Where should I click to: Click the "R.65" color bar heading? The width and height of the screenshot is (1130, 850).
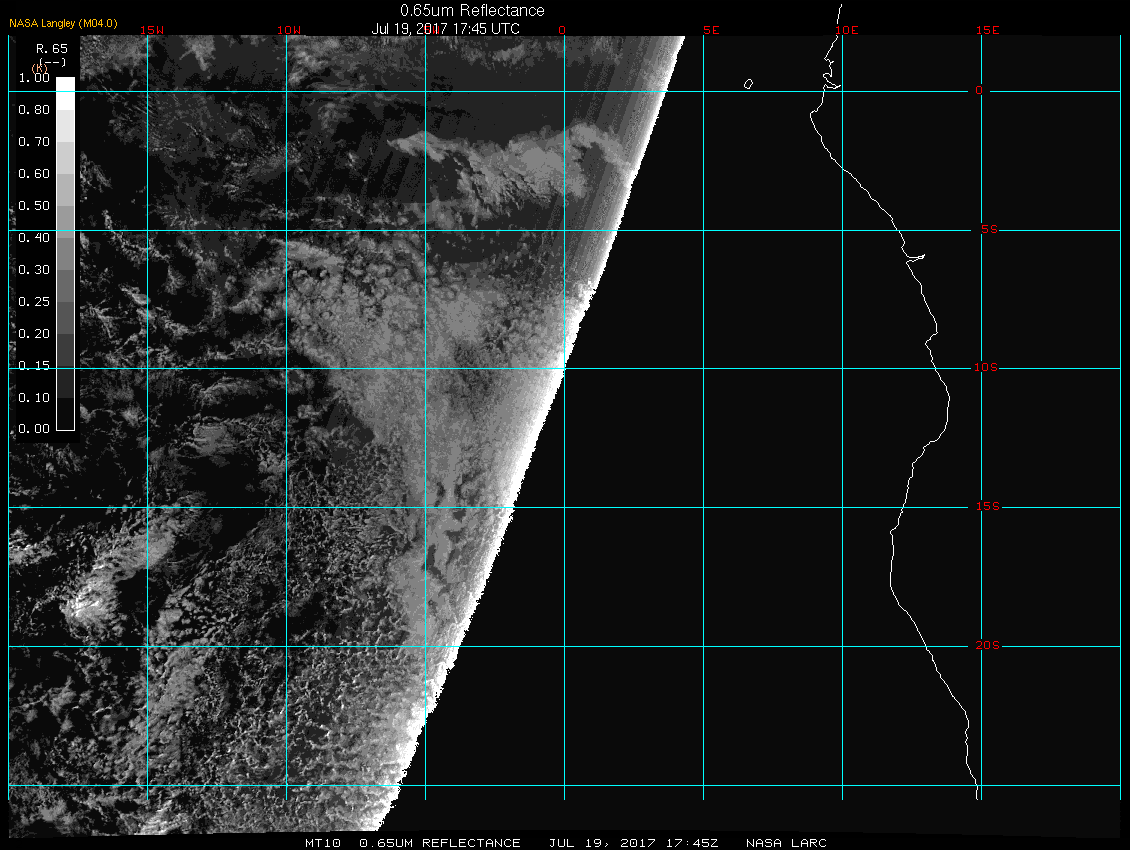[x=52, y=49]
